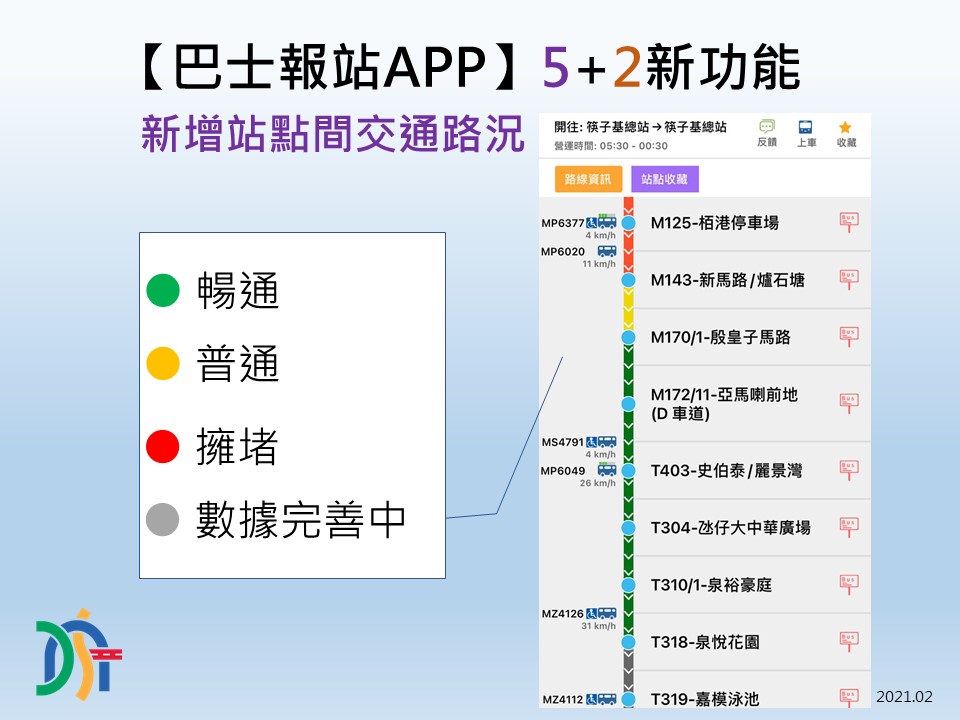Open the 路線資訊 orange button
960x720 pixels.
(589, 180)
